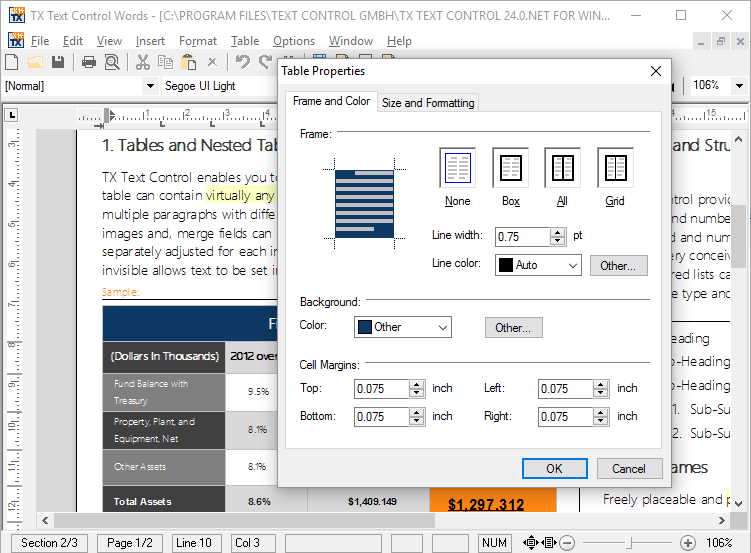
Task: Click the Print icon in toolbar
Action: click(89, 62)
